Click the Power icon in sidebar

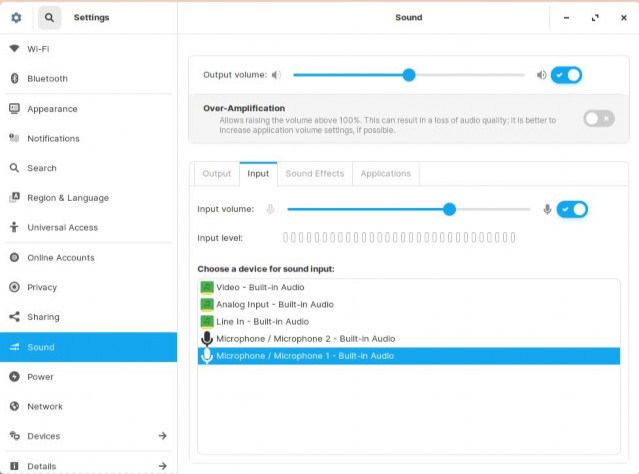14,377
